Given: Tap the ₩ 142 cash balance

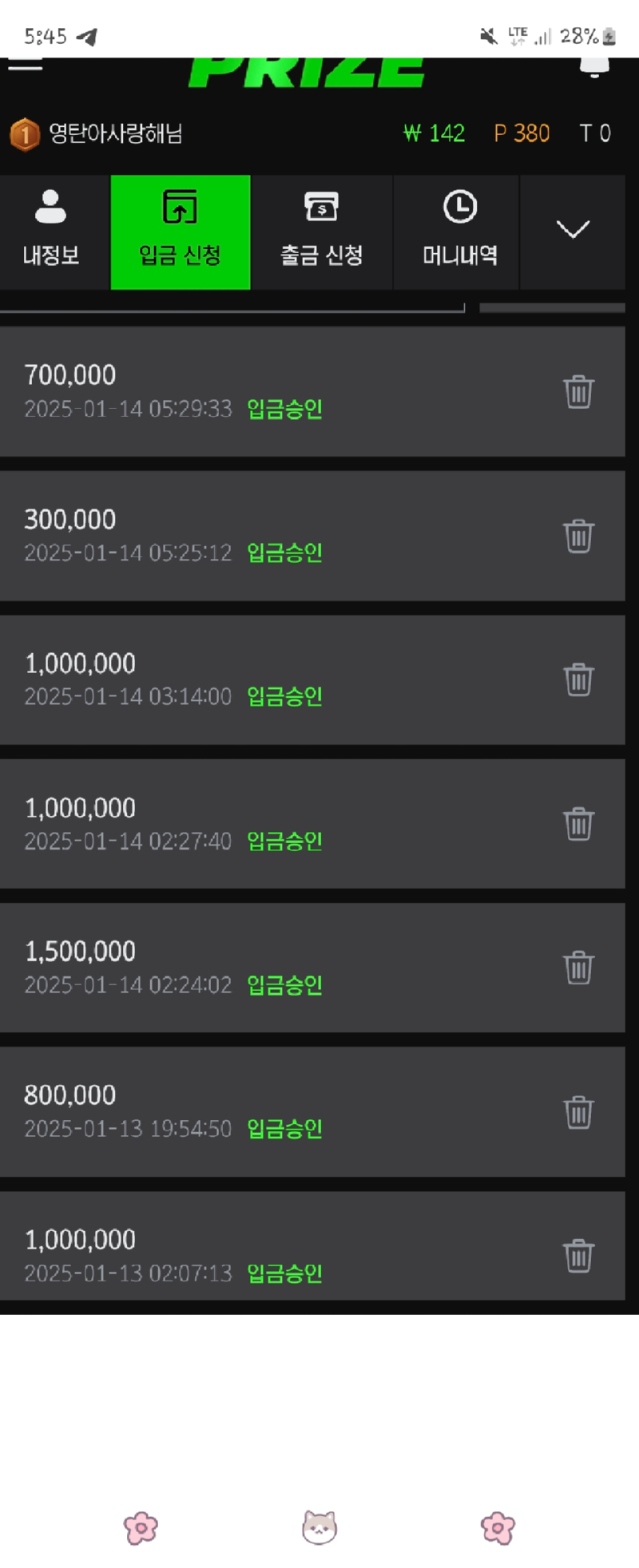Looking at the screenshot, I should click(x=435, y=133).
